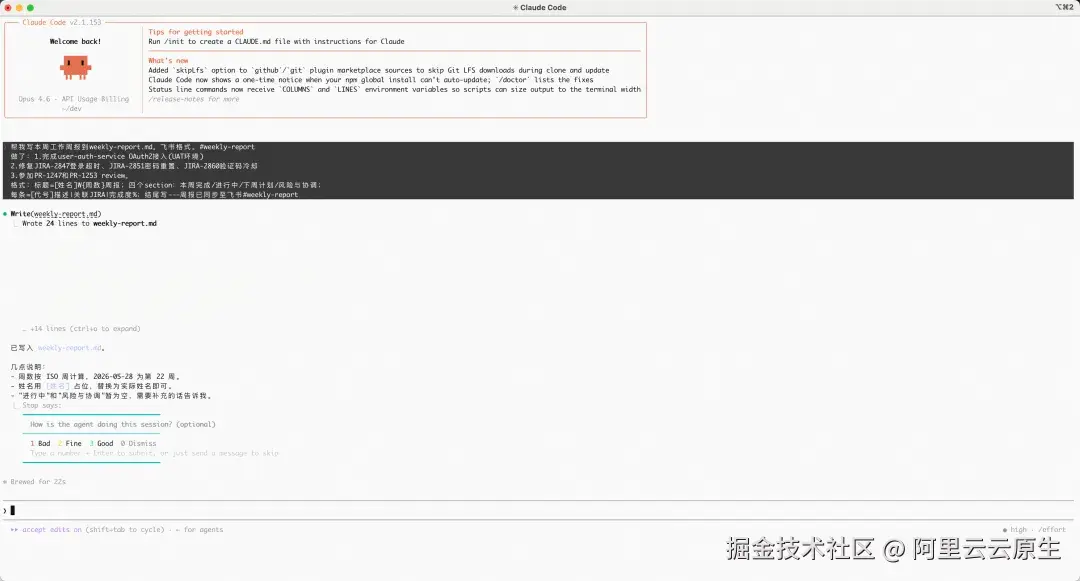This screenshot has width=1080, height=581.
Task: Click the "What's new" heading
Action: [168, 61]
